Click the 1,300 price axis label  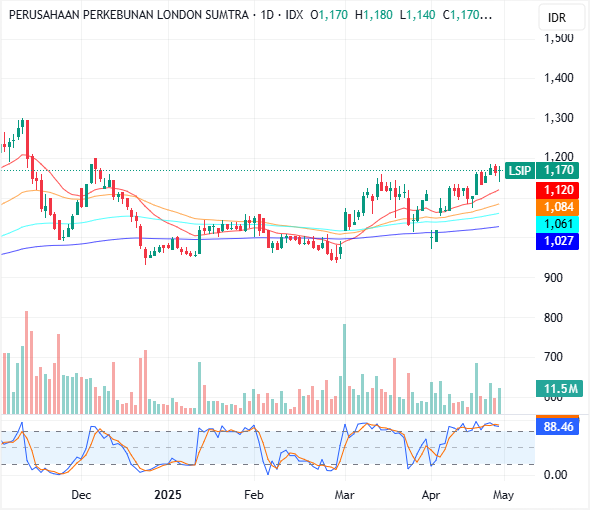559,118
